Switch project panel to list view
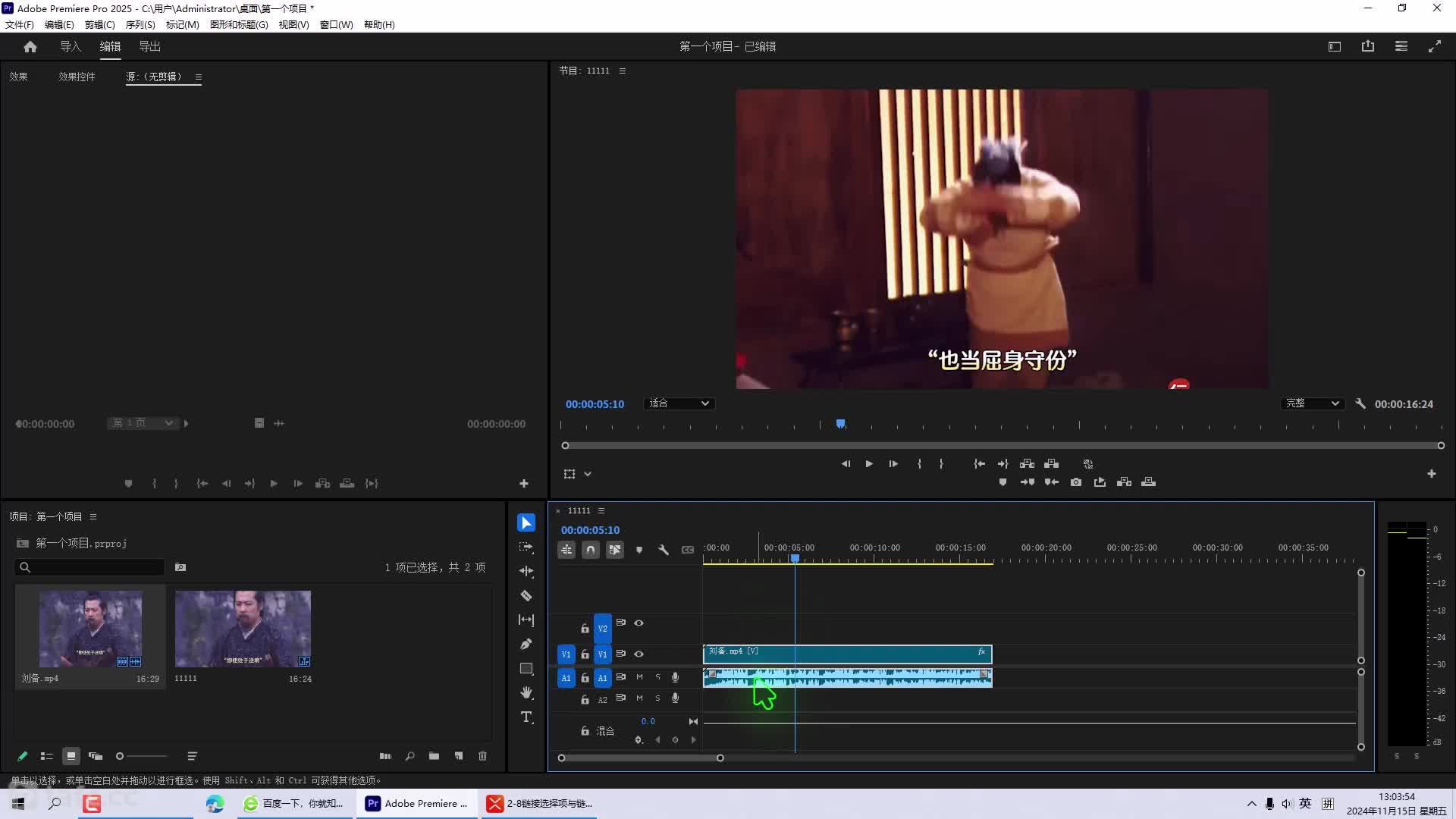 (x=46, y=756)
